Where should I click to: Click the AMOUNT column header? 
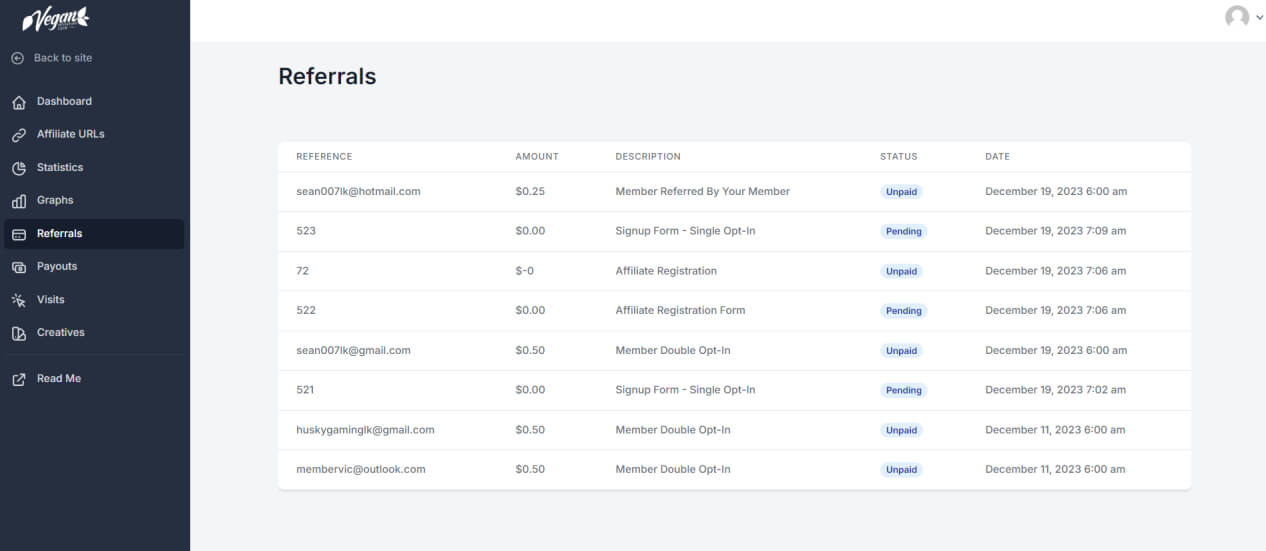coord(537,157)
